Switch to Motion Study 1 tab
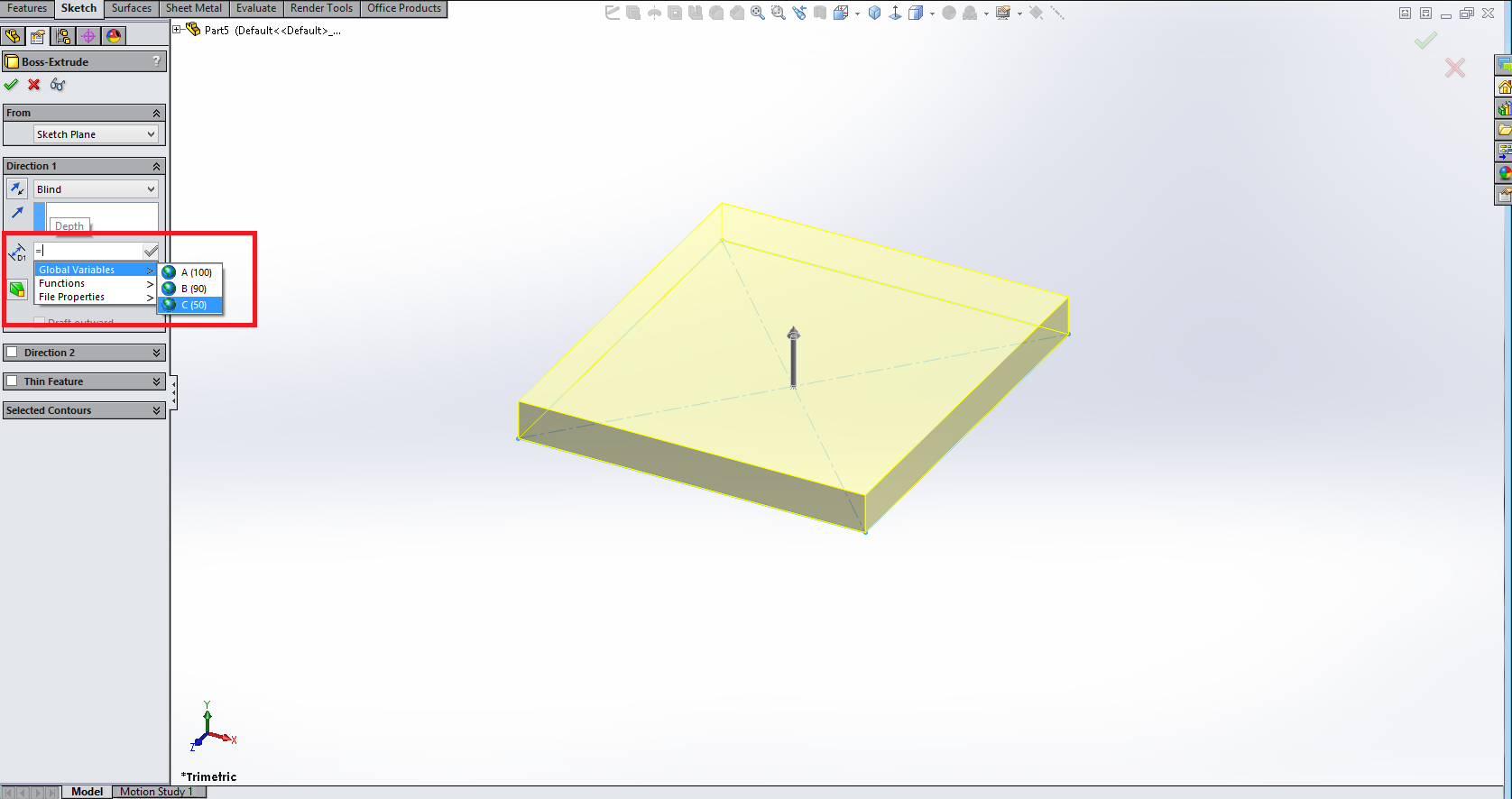This screenshot has height=799, width=1512. 156,792
